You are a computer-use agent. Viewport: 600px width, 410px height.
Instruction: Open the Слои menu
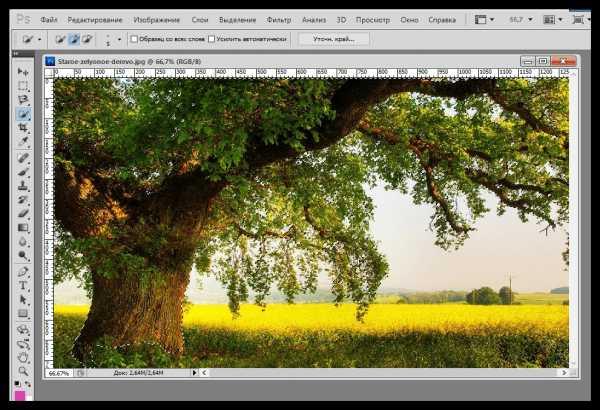click(200, 20)
